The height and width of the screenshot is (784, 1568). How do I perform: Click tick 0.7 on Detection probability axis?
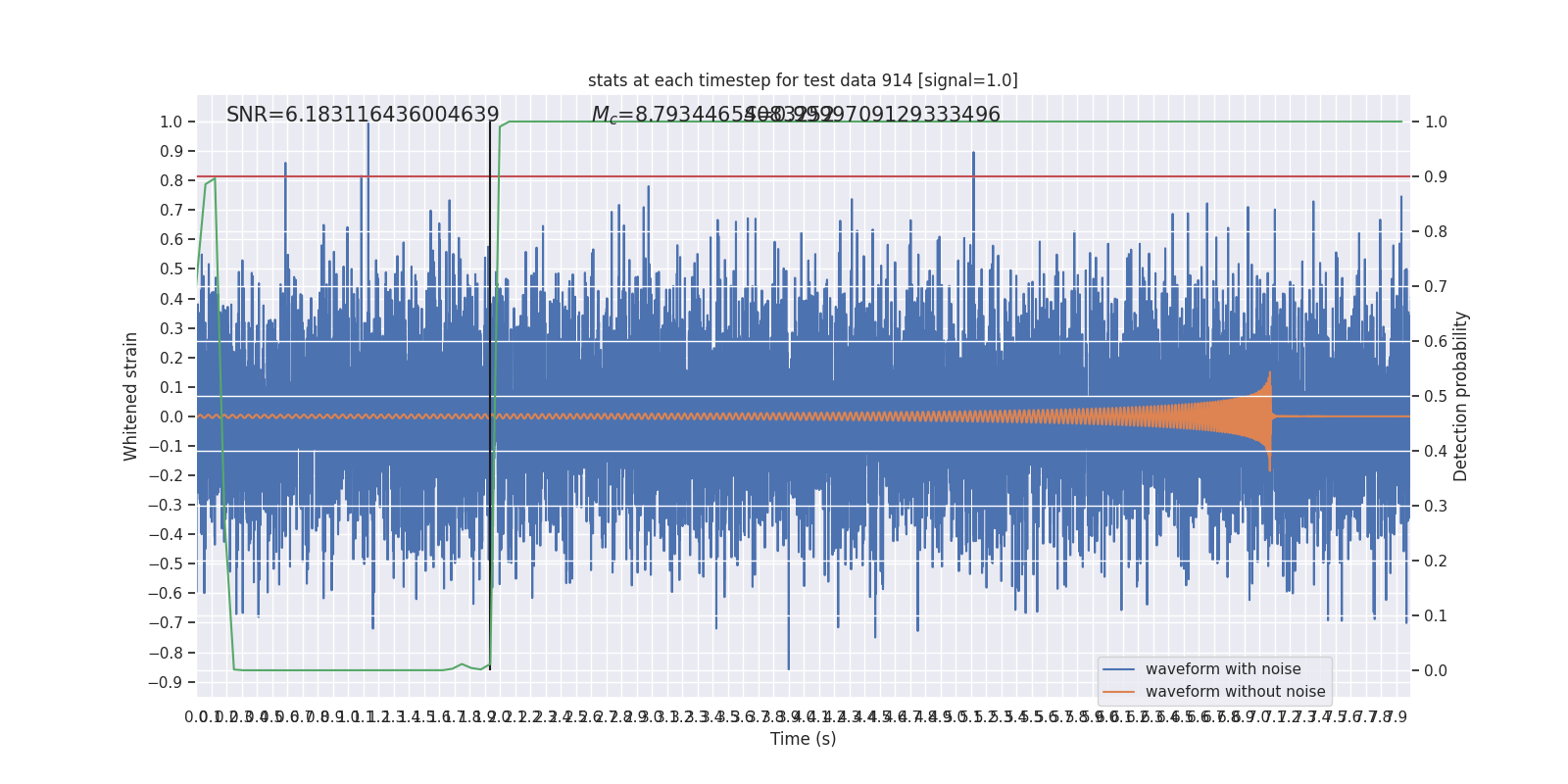tap(1436, 287)
